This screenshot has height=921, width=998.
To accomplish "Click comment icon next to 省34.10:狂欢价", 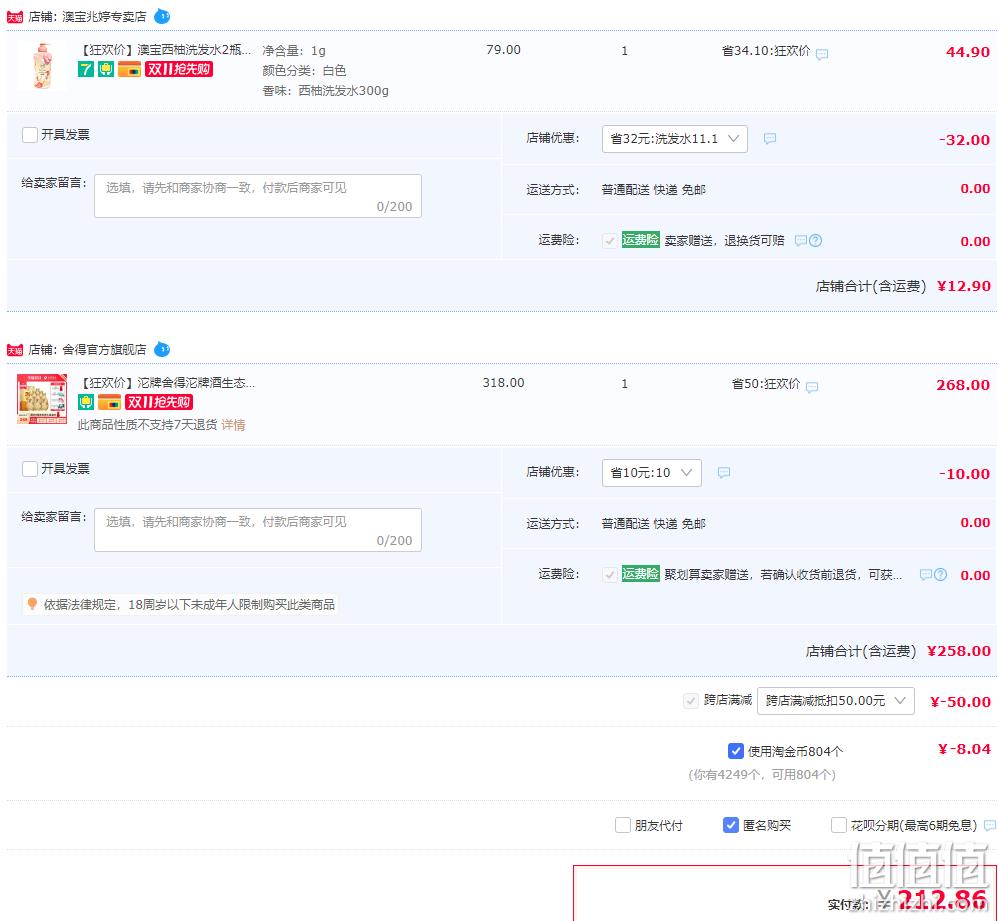I will pyautogui.click(x=822, y=54).
